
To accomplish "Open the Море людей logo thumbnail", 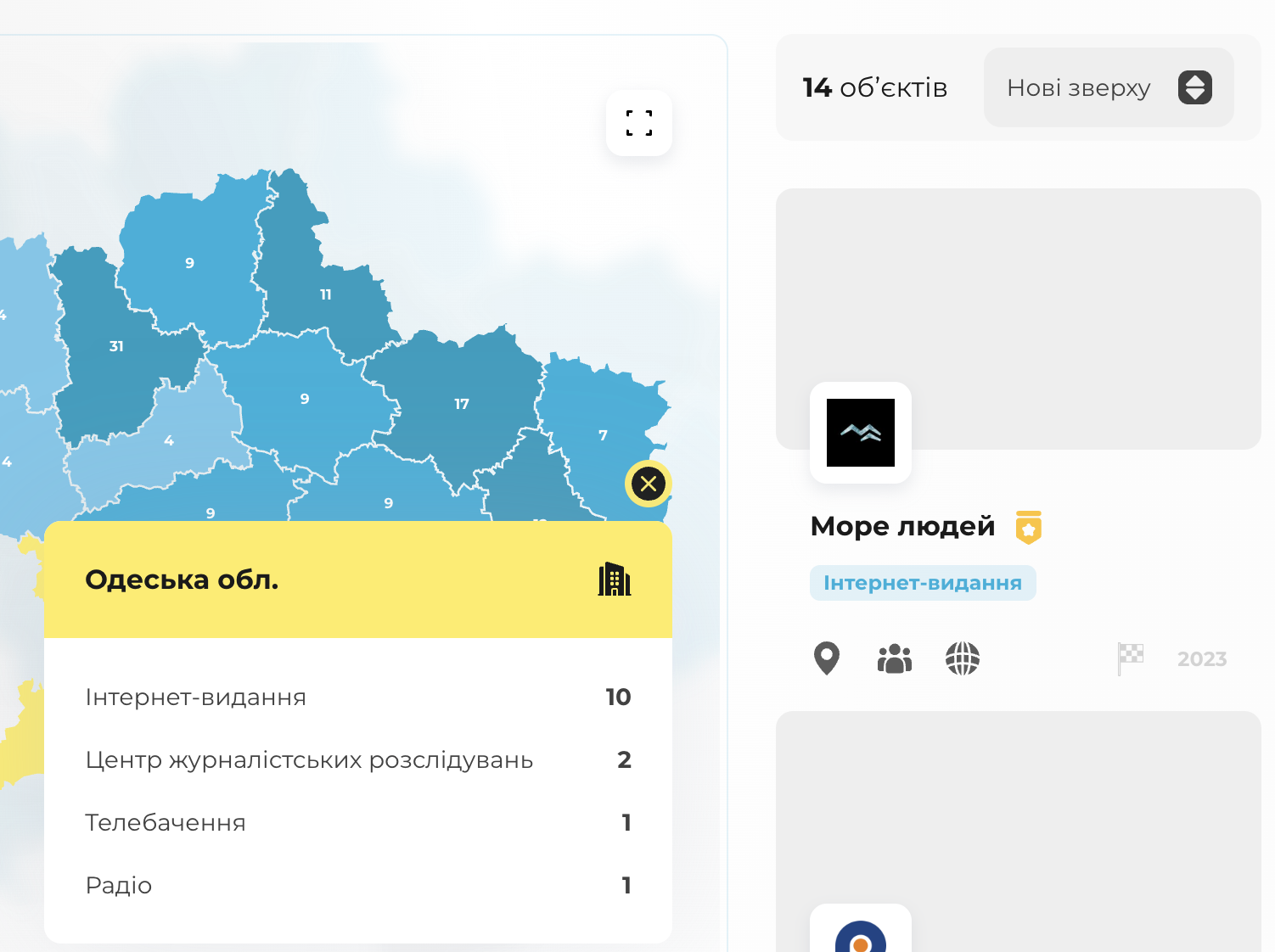I will coord(860,433).
